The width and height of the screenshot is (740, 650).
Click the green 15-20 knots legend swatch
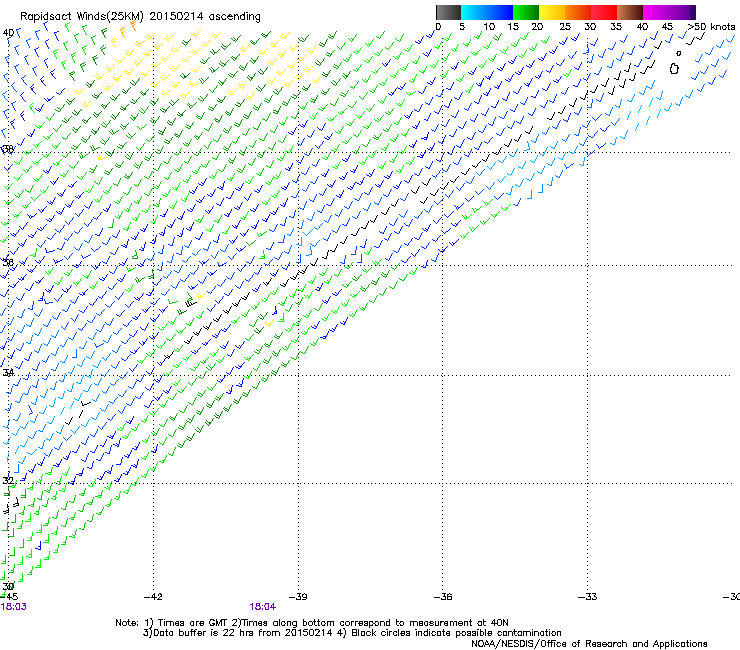point(526,12)
